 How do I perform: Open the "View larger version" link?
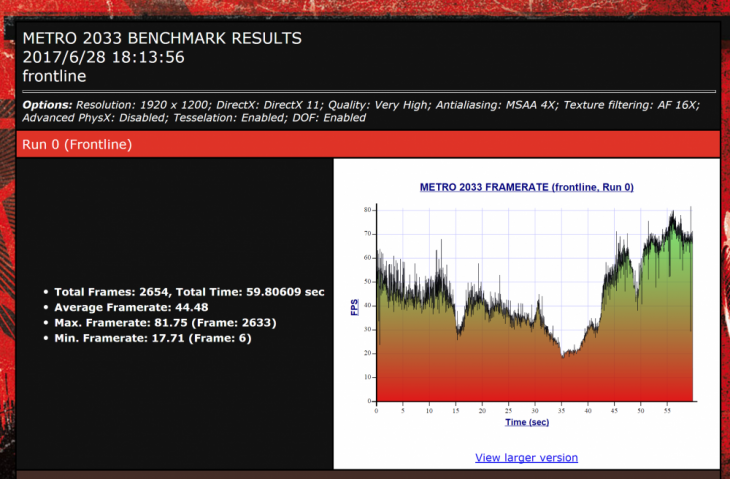526,458
